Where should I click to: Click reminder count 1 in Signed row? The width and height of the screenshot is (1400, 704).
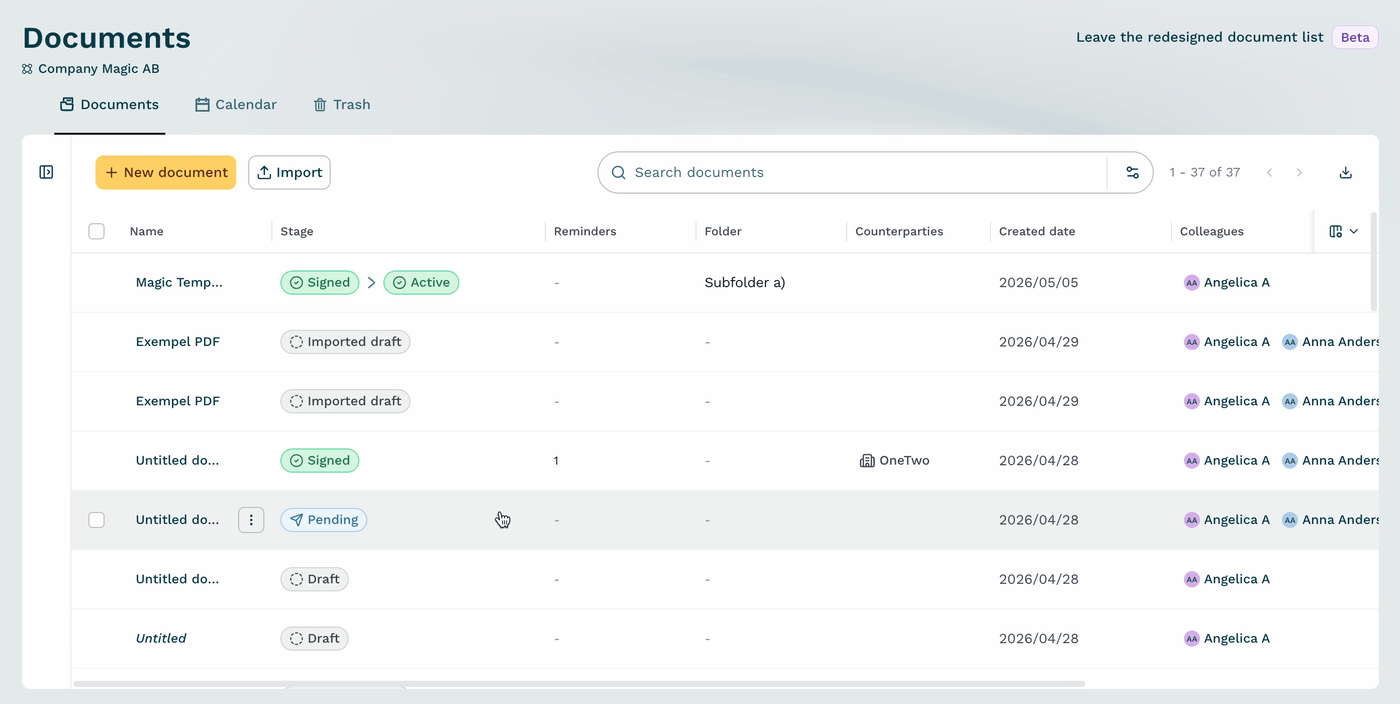pyautogui.click(x=556, y=460)
